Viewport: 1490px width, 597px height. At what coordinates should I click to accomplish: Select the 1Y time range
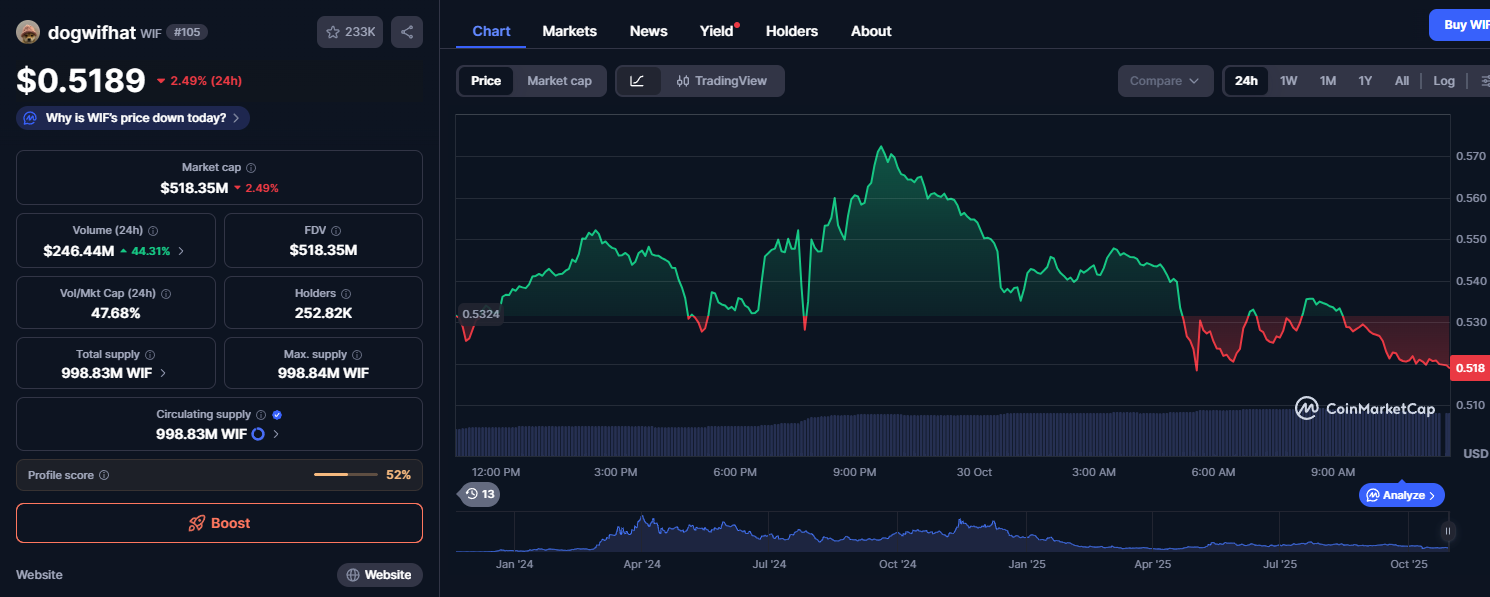1364,80
